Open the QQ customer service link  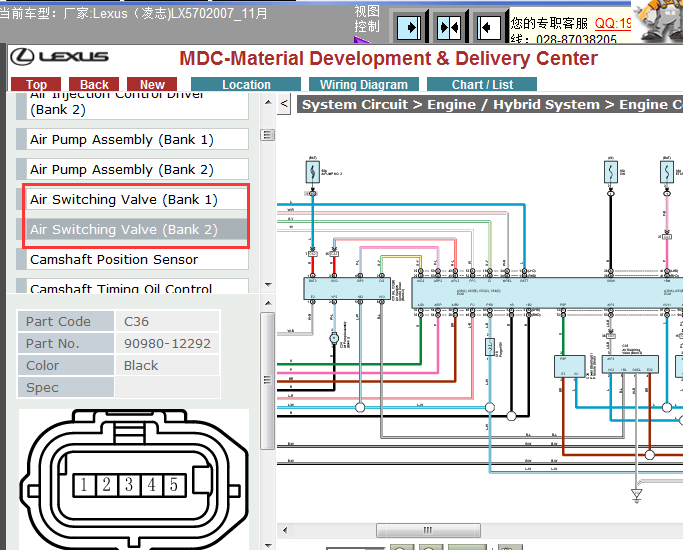tap(613, 23)
